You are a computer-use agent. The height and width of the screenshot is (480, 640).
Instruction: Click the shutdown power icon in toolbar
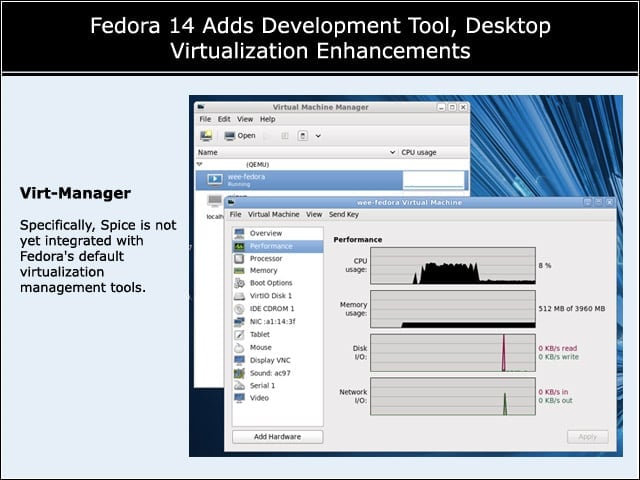tap(303, 136)
